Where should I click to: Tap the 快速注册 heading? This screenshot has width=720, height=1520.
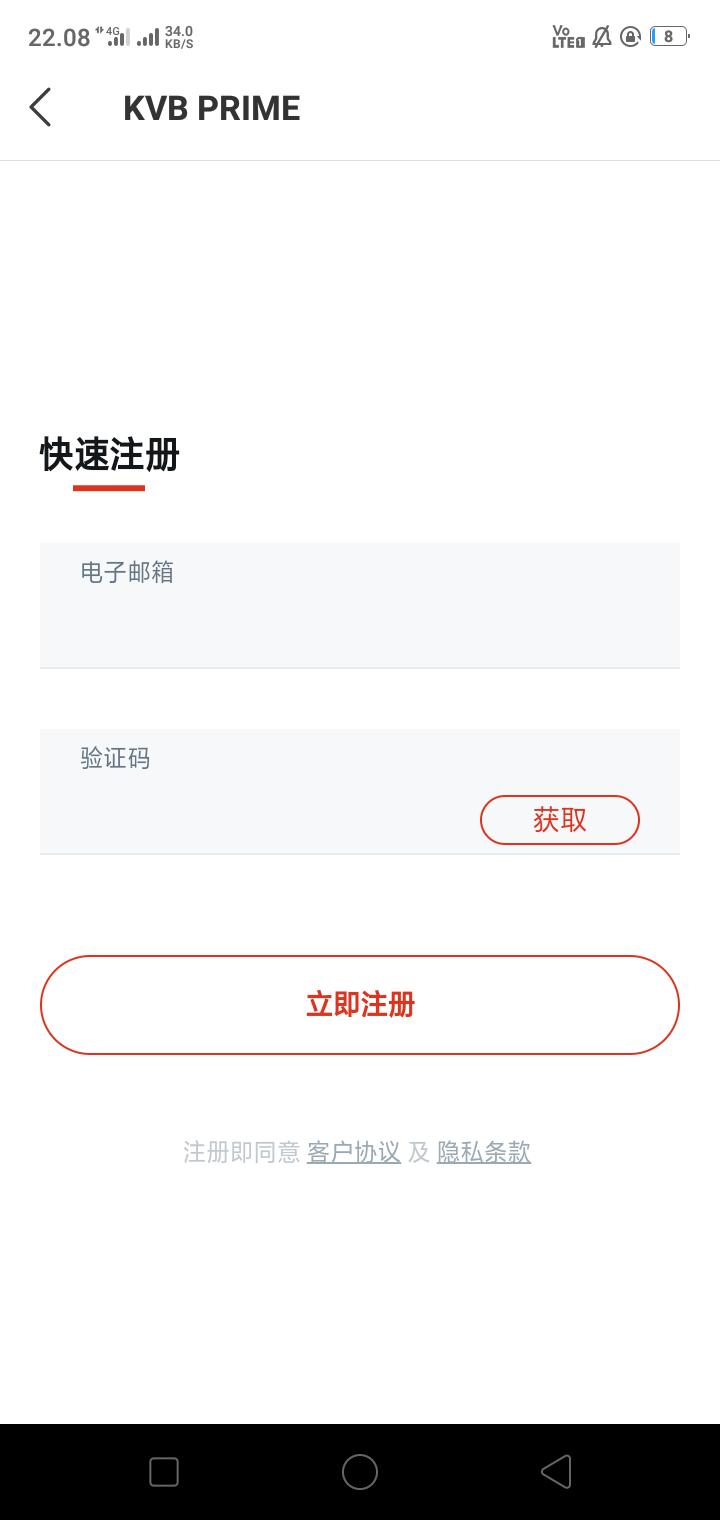pyautogui.click(x=110, y=455)
